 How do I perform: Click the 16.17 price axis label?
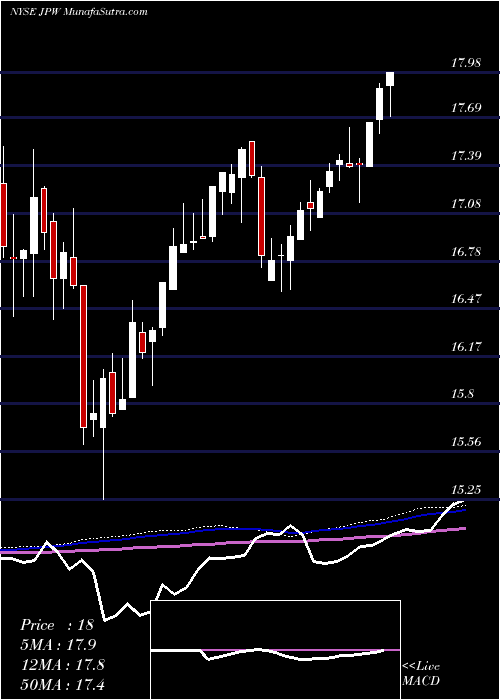pos(466,346)
